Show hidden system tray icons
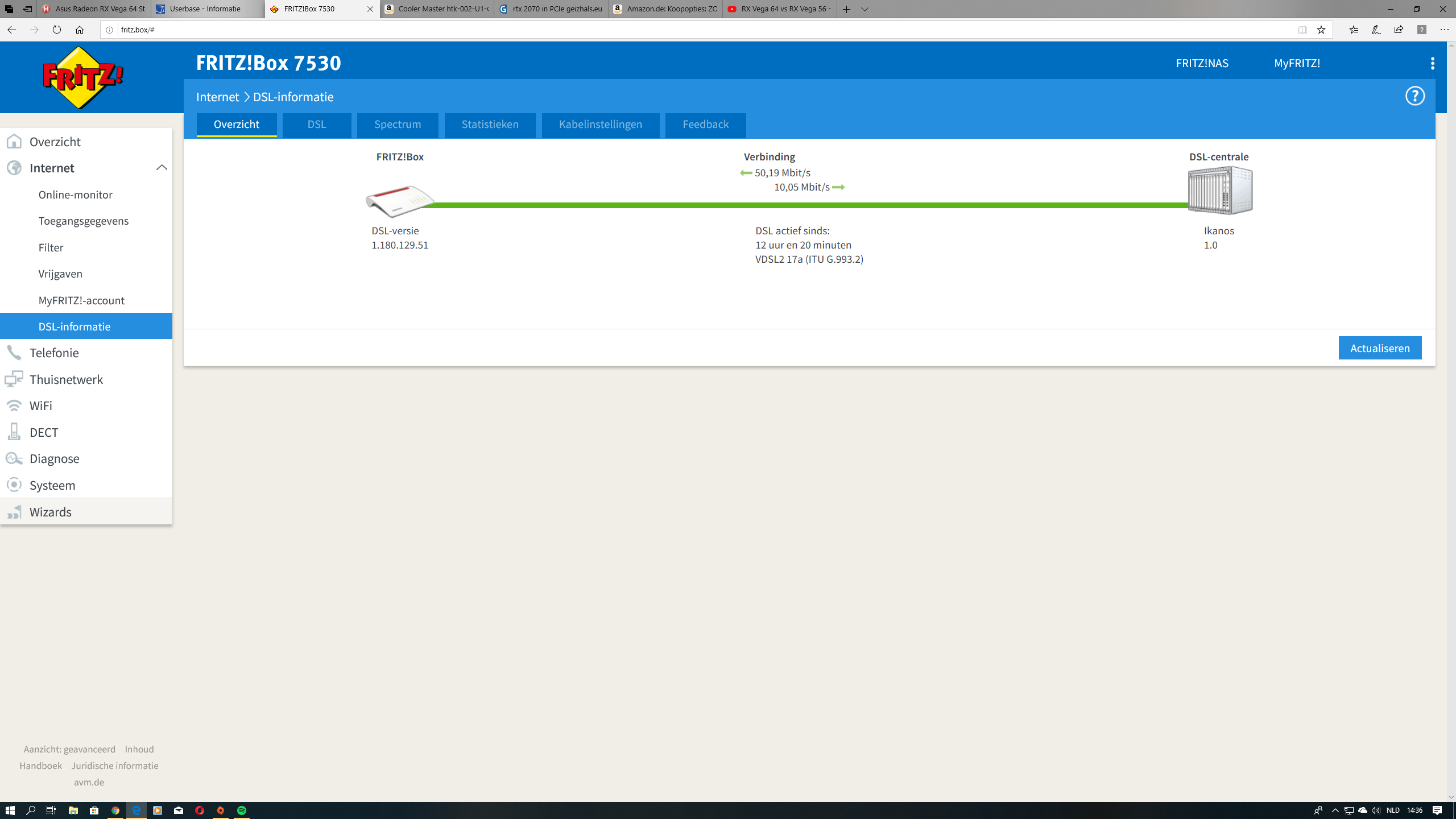 tap(1335, 810)
